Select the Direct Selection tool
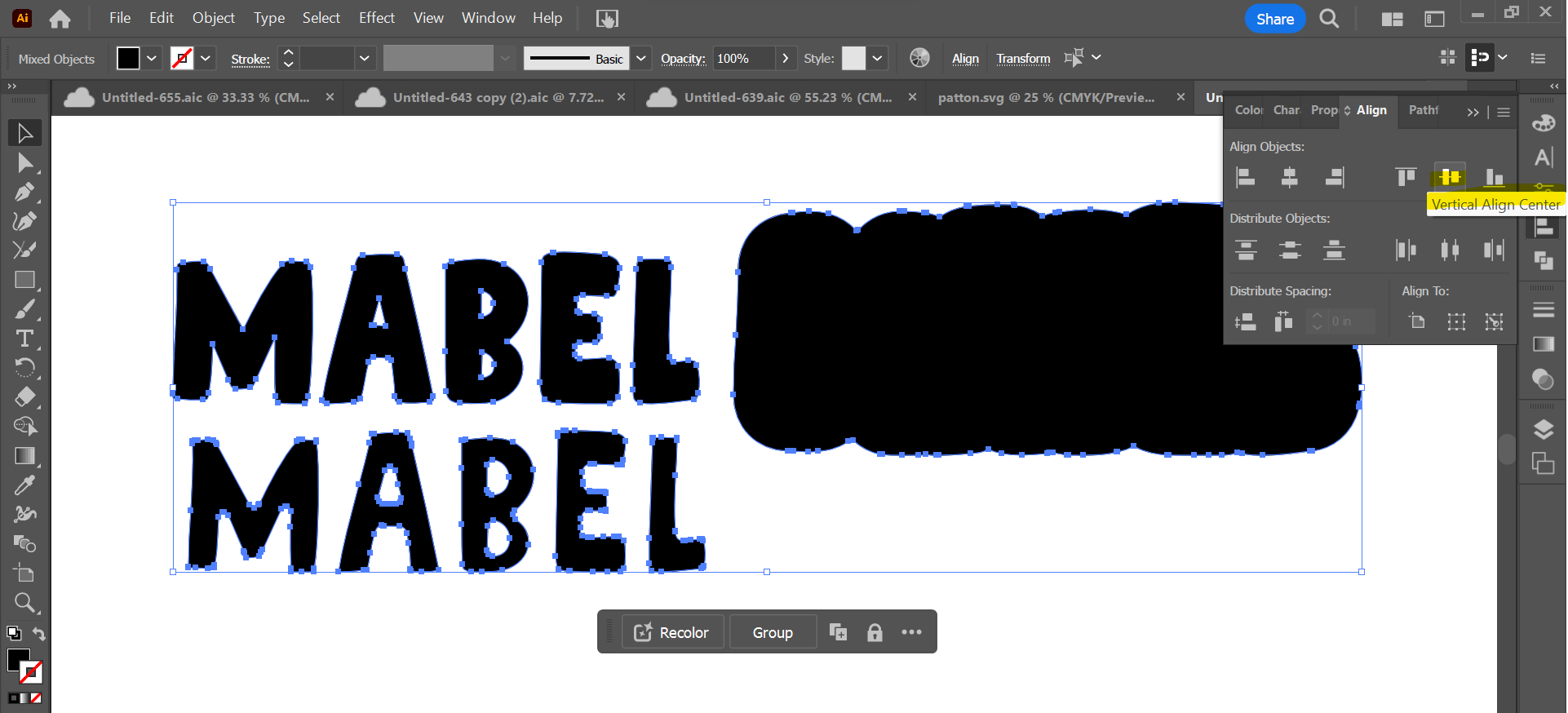This screenshot has height=713, width=1568. tap(24, 163)
